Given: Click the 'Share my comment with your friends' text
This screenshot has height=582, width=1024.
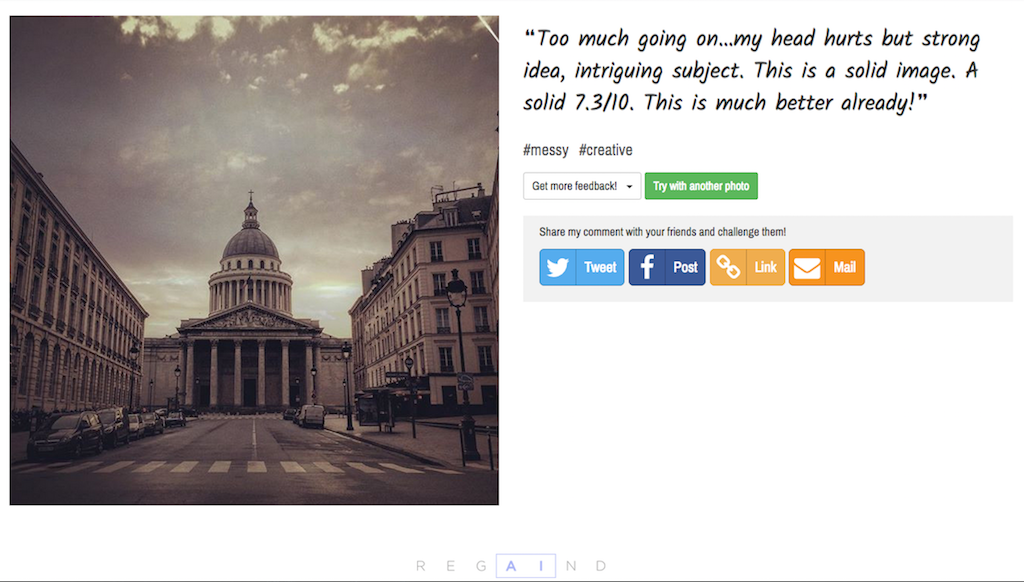Looking at the screenshot, I should pos(662,232).
